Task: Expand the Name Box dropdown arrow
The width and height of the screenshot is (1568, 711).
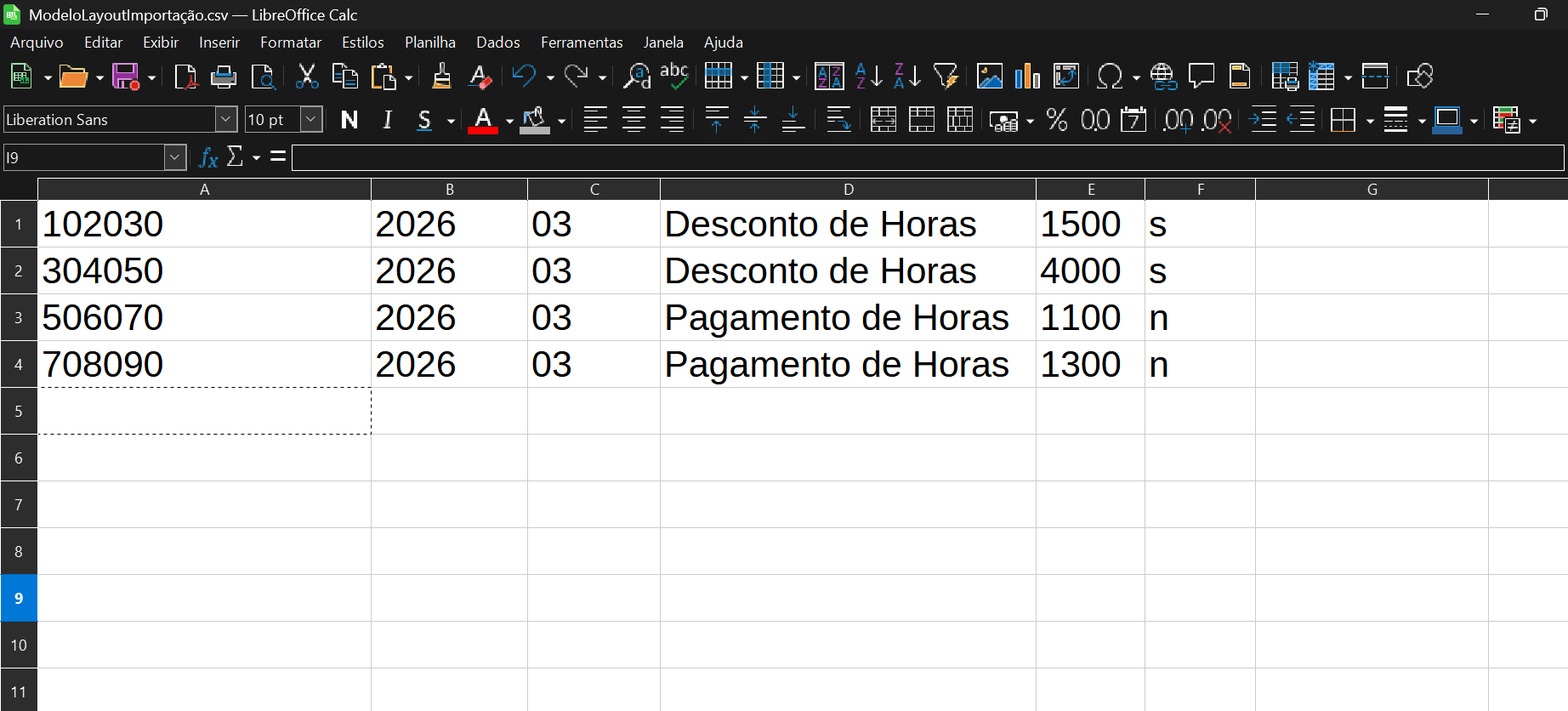Action: pyautogui.click(x=175, y=157)
